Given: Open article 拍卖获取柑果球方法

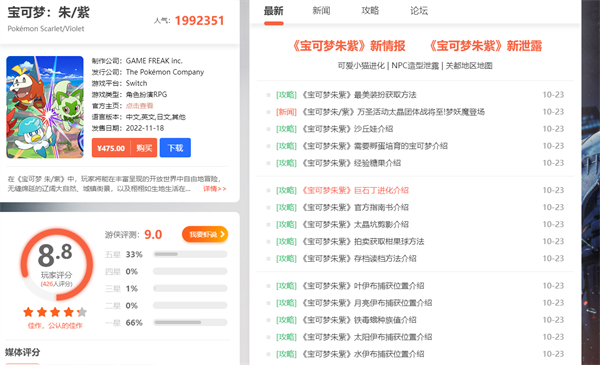Looking at the screenshot, I should tap(363, 241).
